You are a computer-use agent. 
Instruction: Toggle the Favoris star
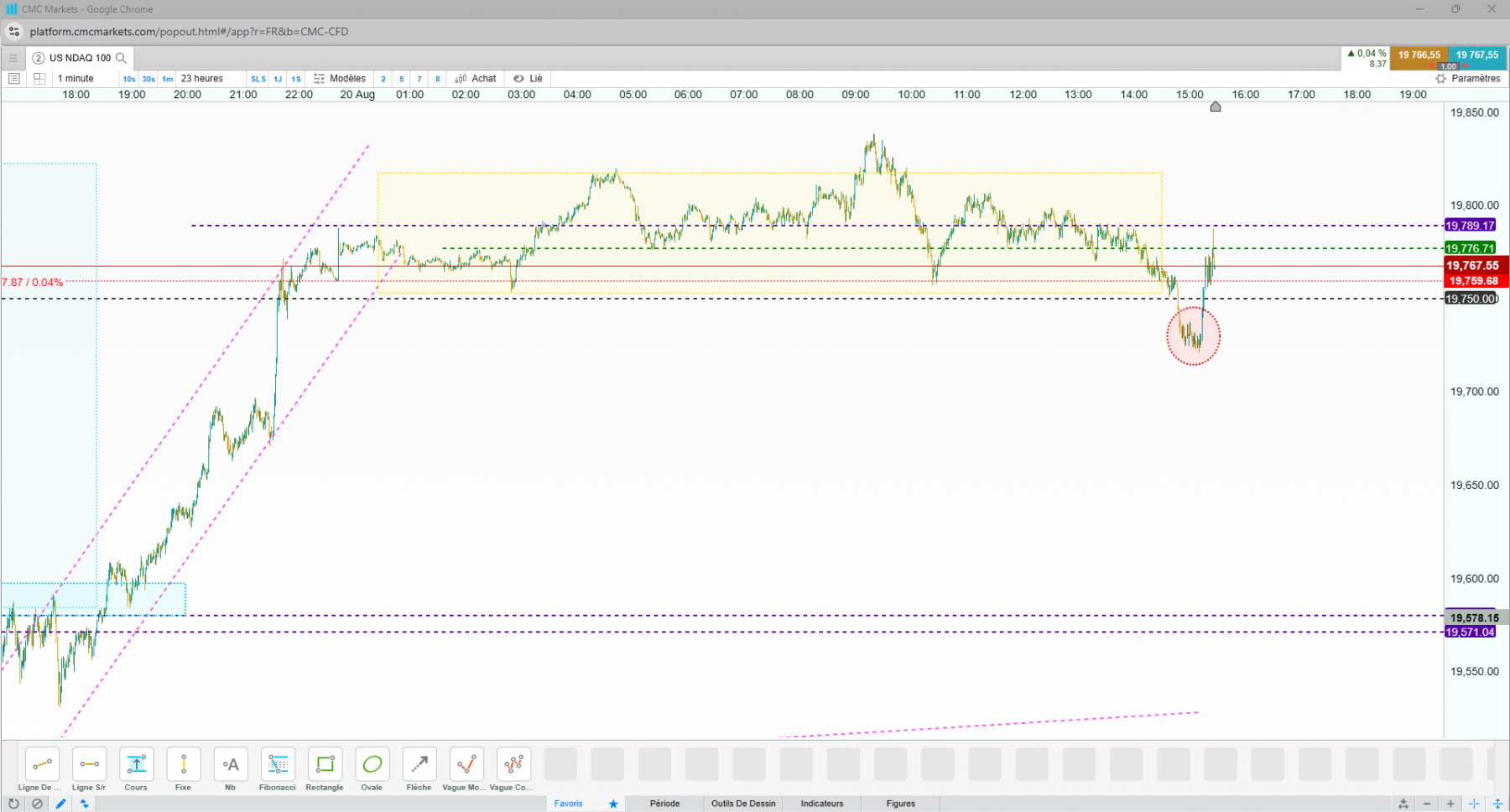(x=613, y=804)
